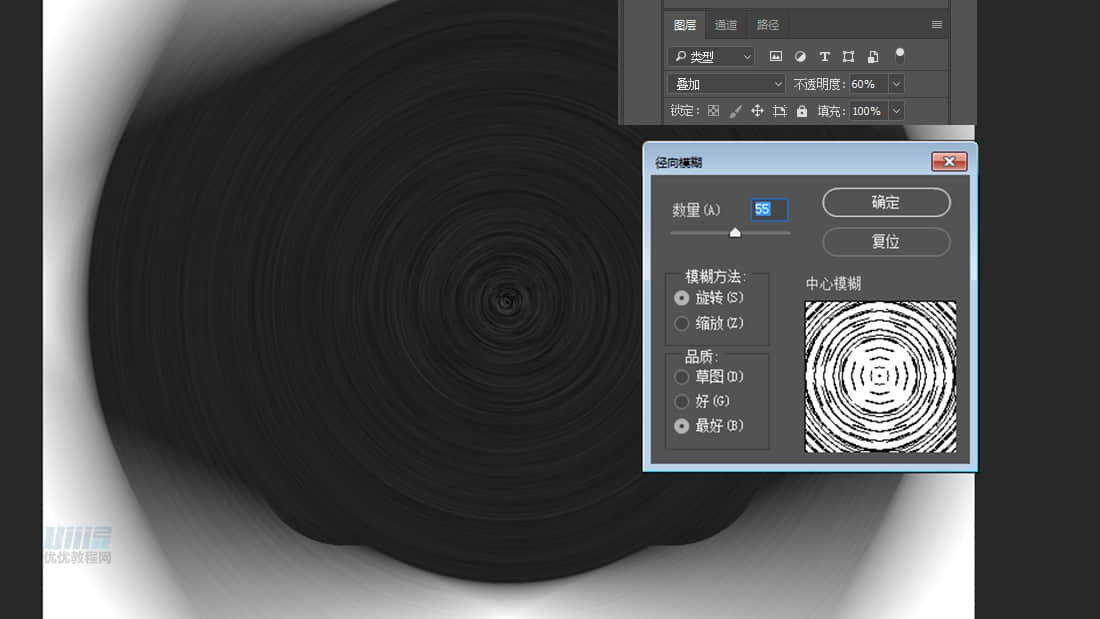
Task: Filter layers by adjustment layer icon
Action: [800, 56]
